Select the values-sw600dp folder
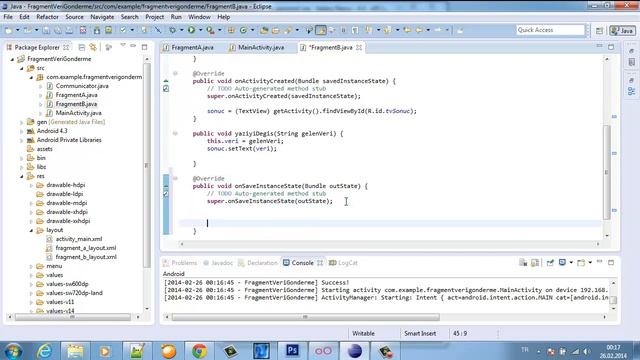 pos(67,284)
